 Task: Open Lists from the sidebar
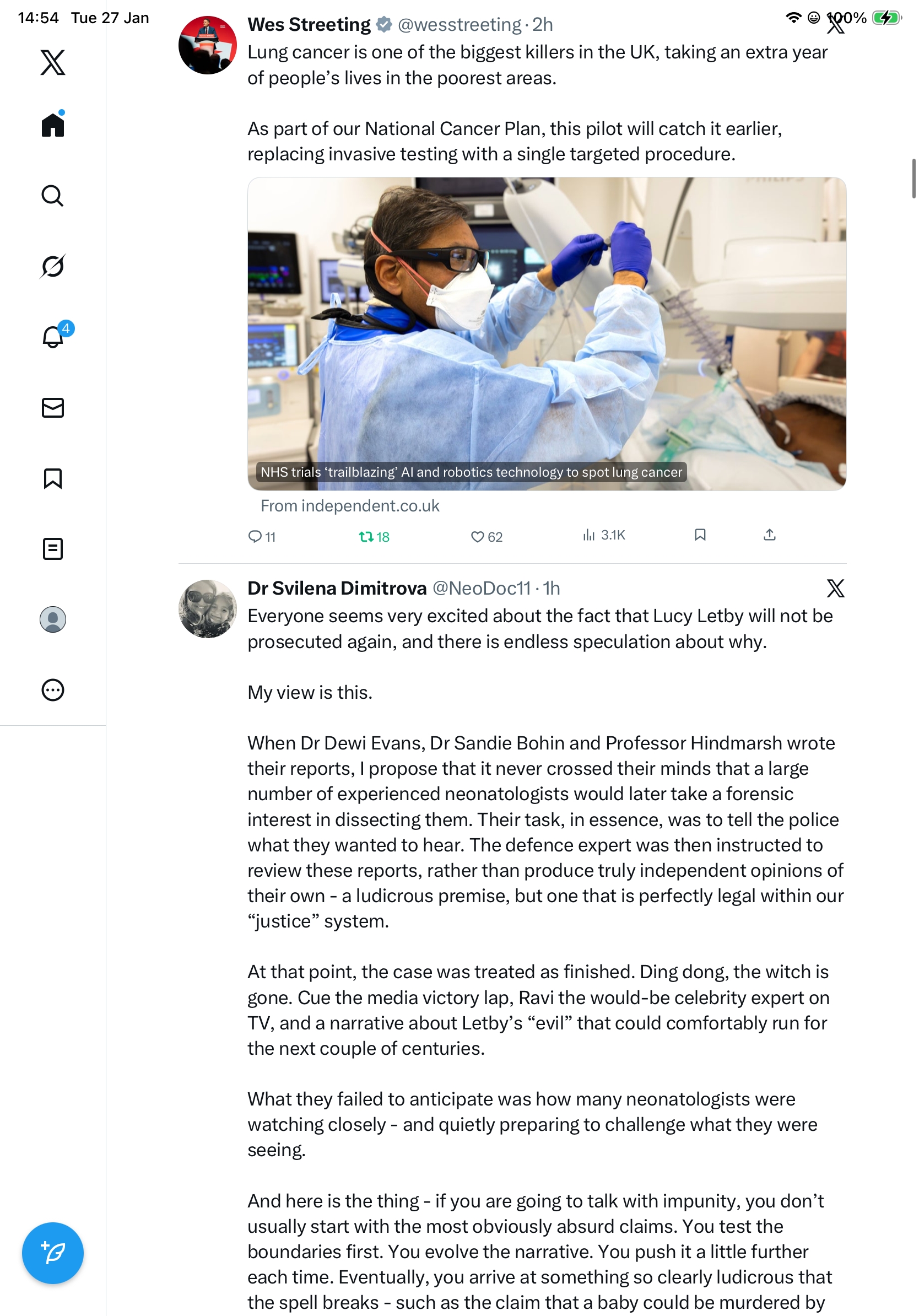(53, 548)
